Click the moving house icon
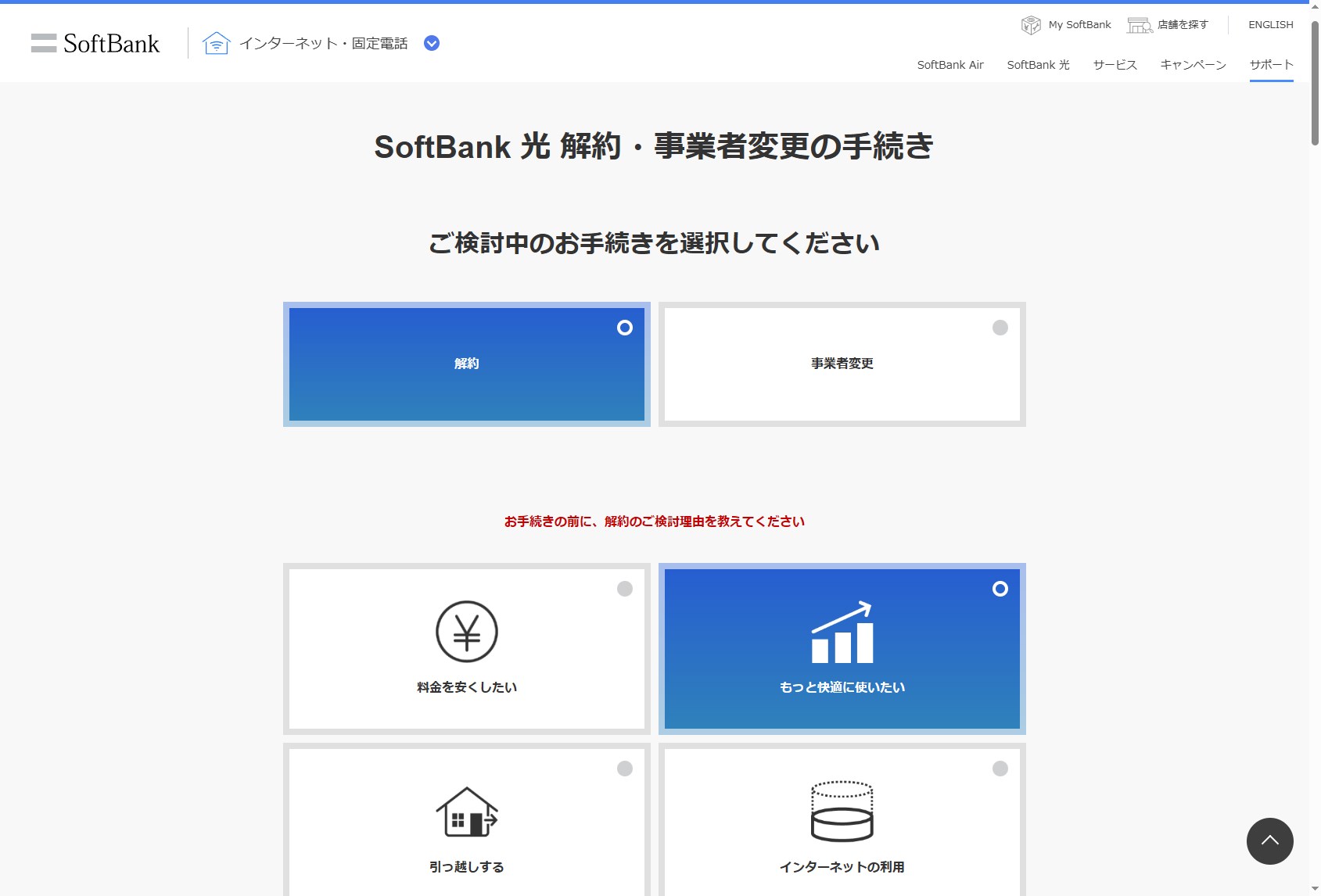The height and width of the screenshot is (896, 1321). pyautogui.click(x=466, y=812)
